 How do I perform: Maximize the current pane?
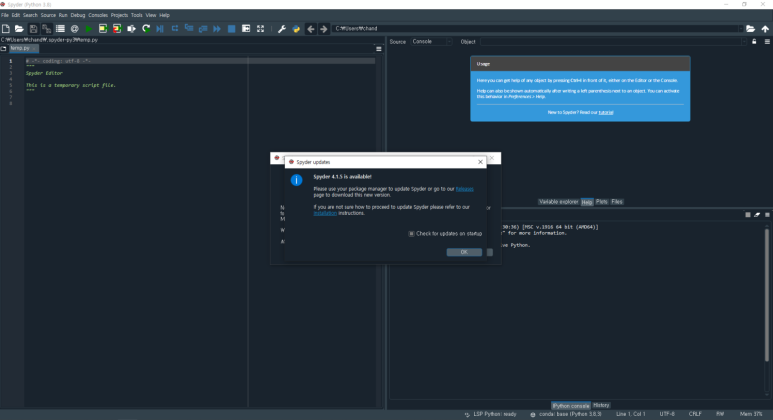[246, 29]
